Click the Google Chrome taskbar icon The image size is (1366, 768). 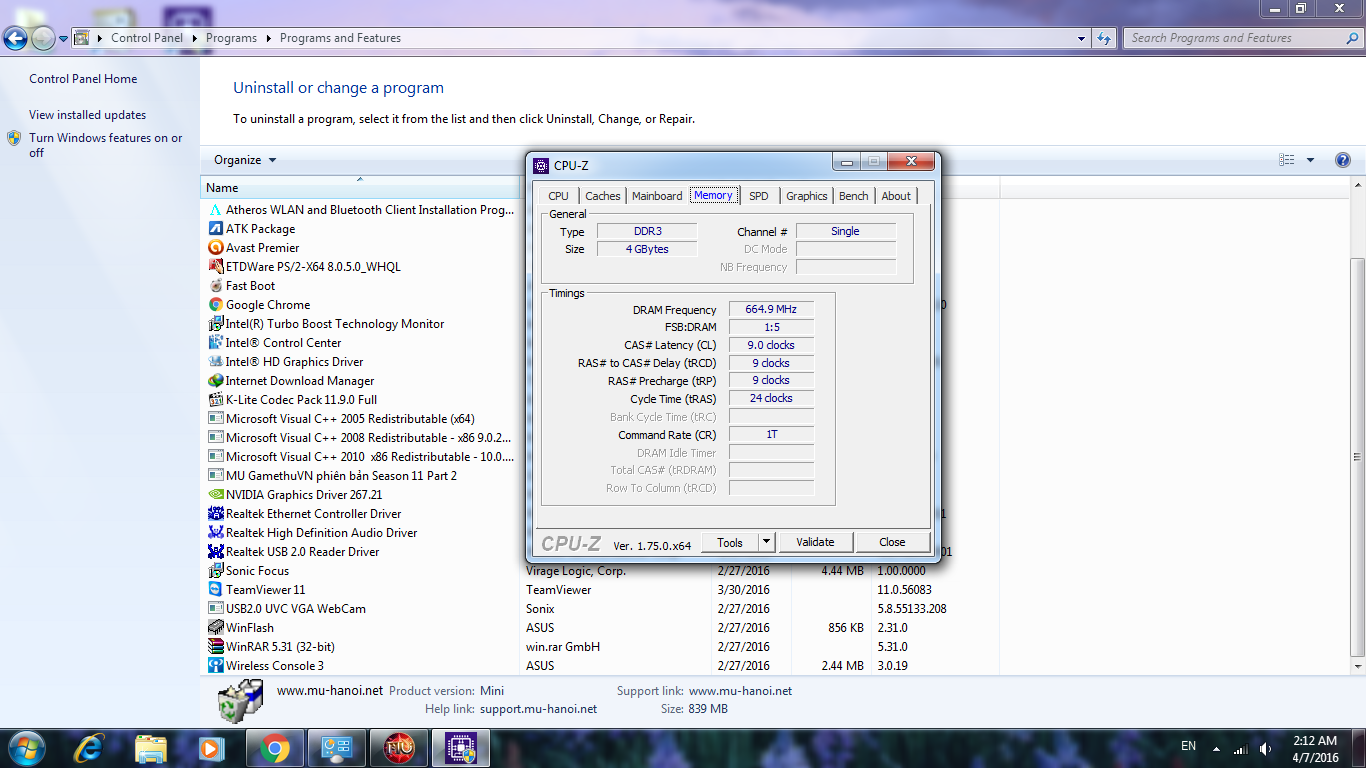[275, 747]
